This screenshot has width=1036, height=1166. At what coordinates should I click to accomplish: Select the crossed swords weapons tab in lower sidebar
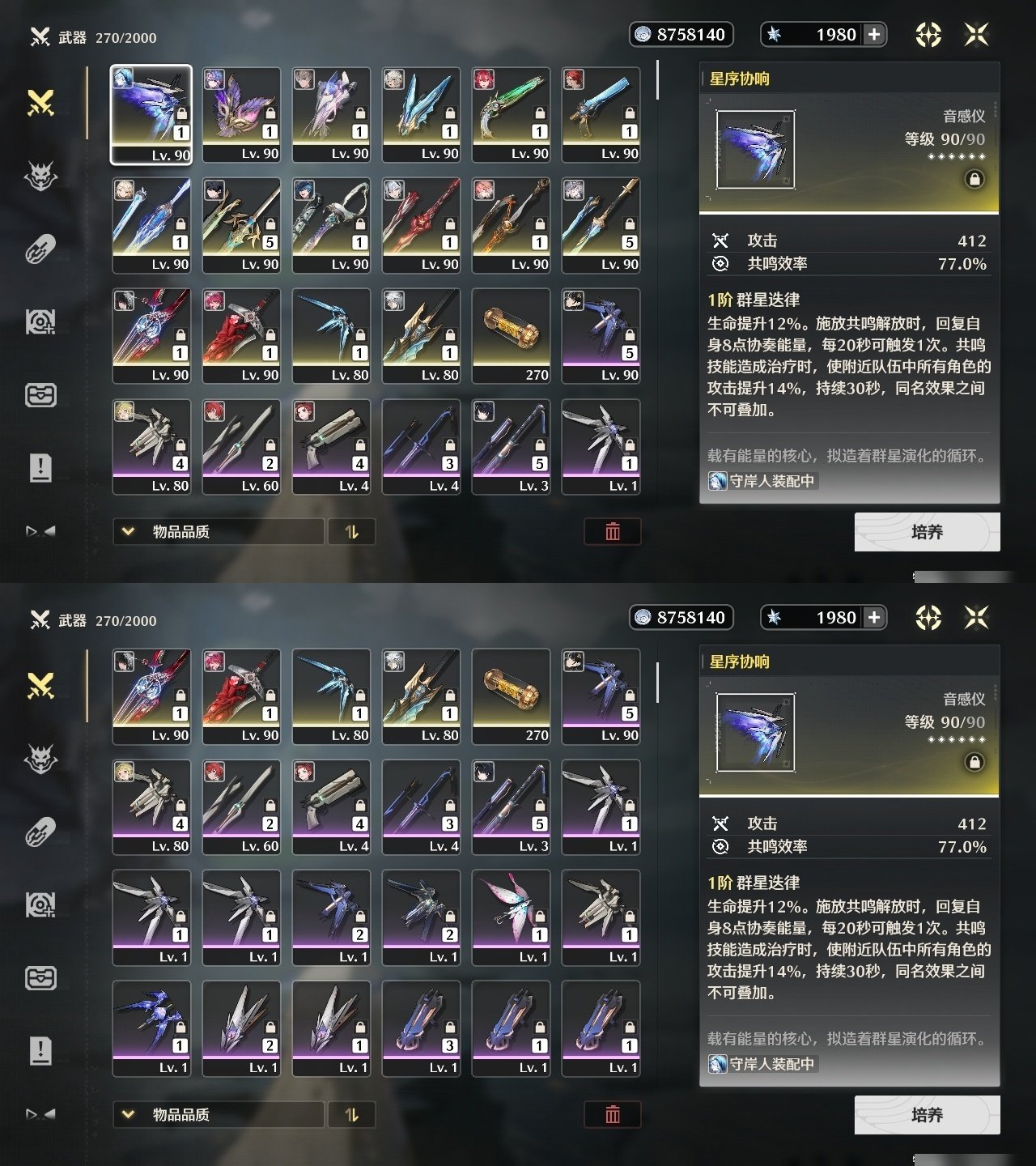click(x=40, y=686)
